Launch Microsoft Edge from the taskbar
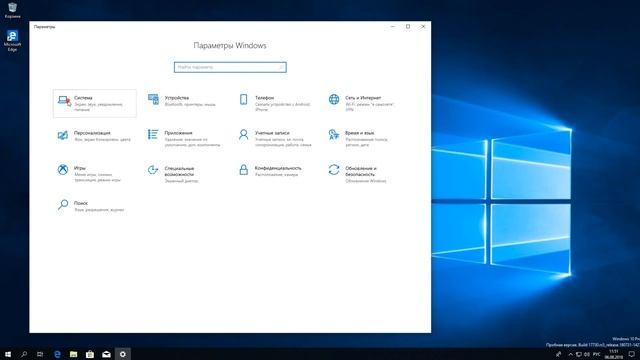This screenshot has width=640, height=360. [57, 354]
